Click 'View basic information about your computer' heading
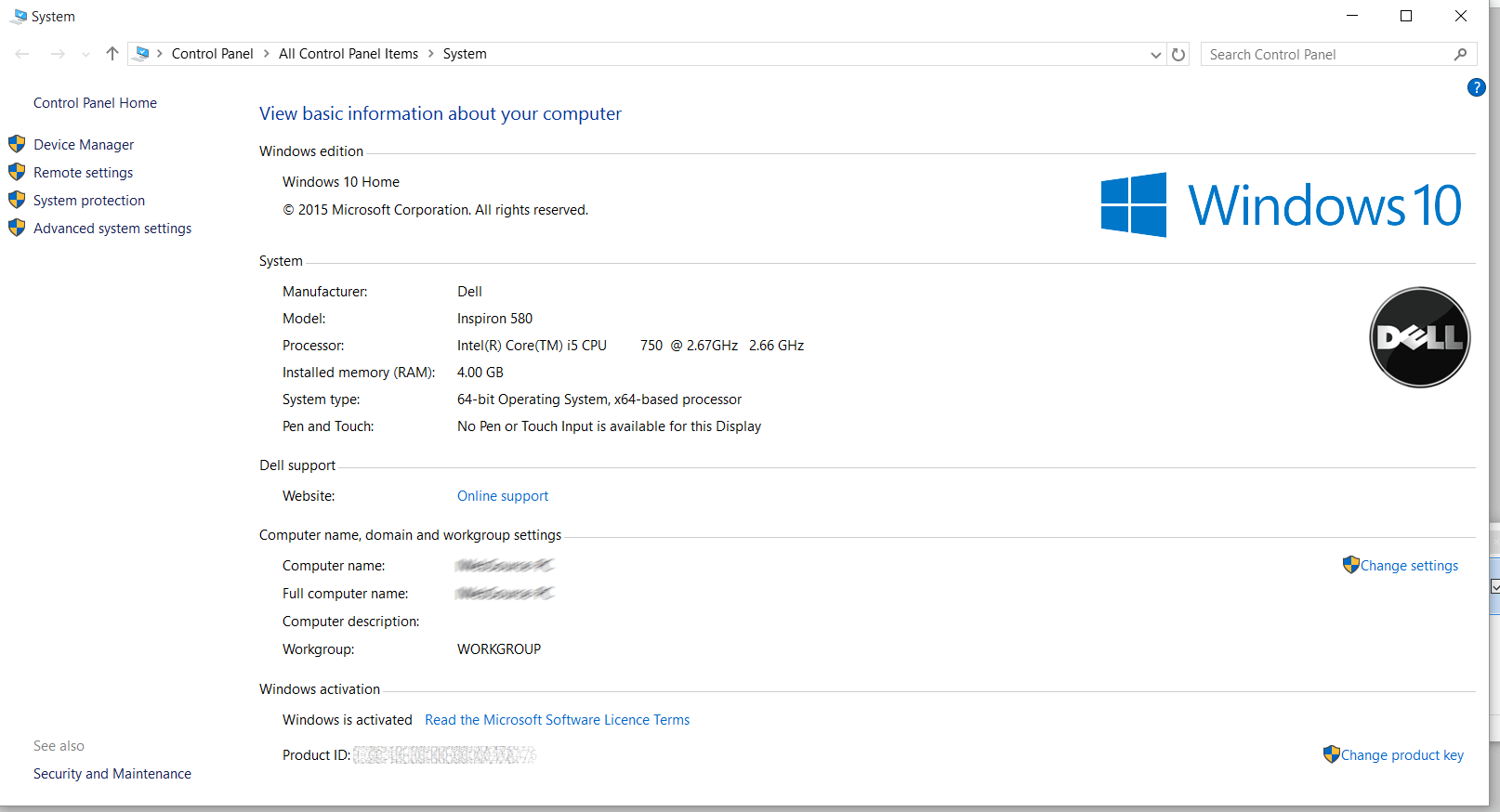Screen dimensions: 1500x812 tap(441, 113)
